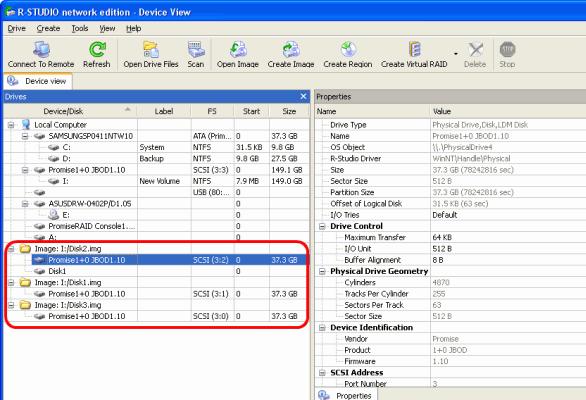Open the Create Virtual RAID dropdown arrow
586x400 pixels.
[x=456, y=54]
